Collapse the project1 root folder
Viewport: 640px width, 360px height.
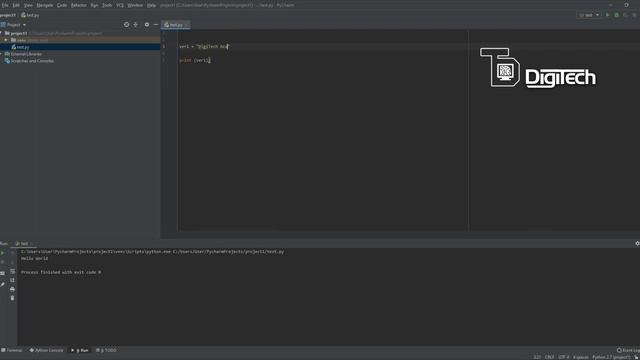tap(2, 33)
